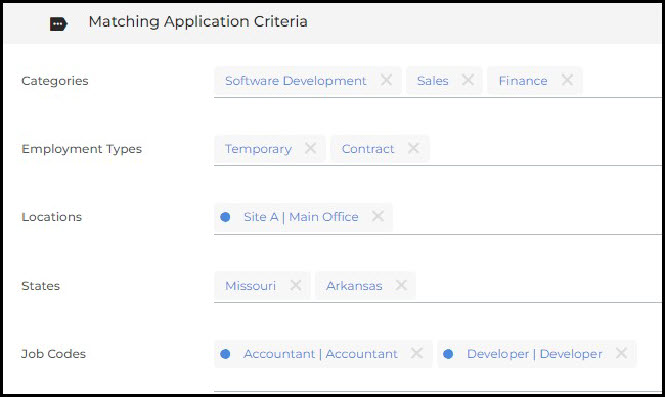Viewport: 665px width, 397px height.
Task: Remove the Finance category tag
Action: click(x=567, y=80)
